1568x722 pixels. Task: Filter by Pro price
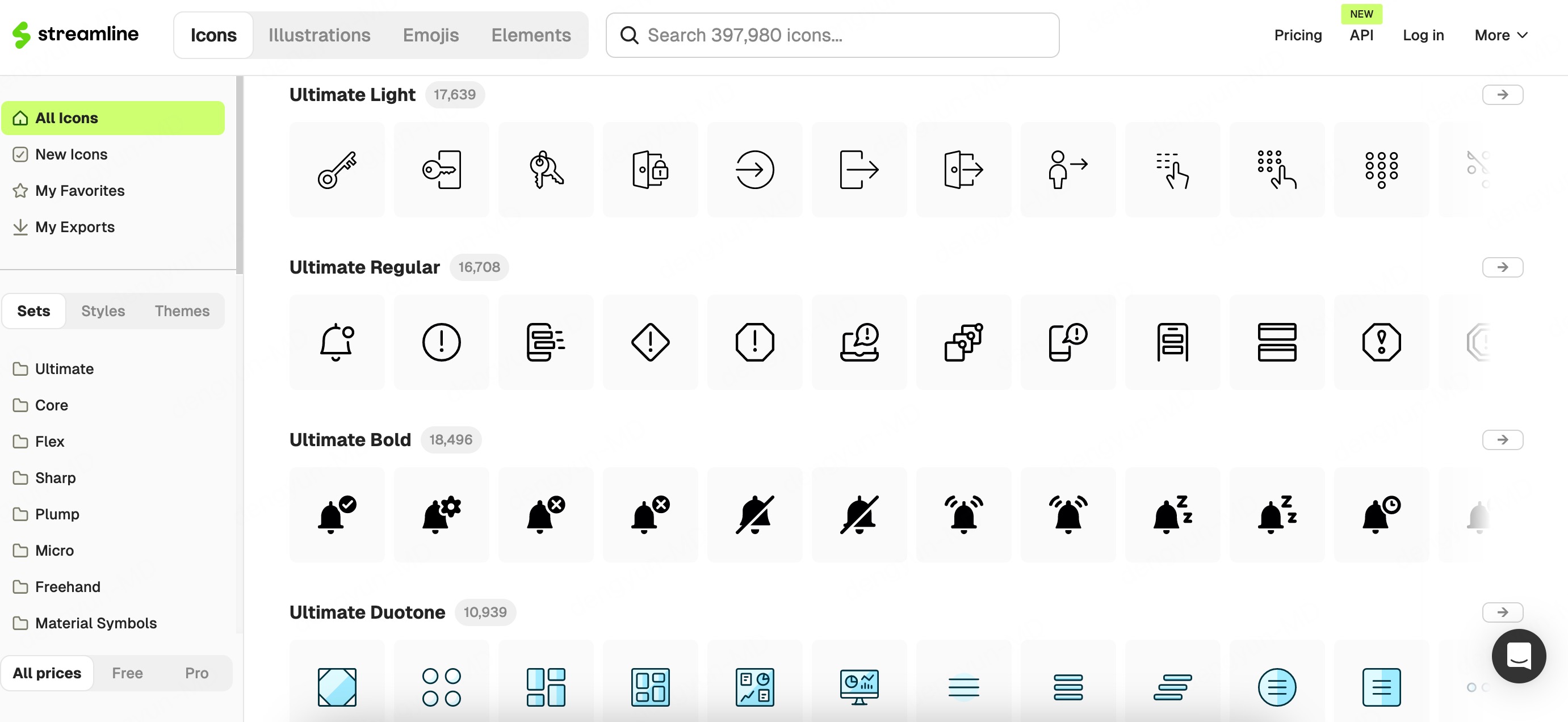(196, 673)
